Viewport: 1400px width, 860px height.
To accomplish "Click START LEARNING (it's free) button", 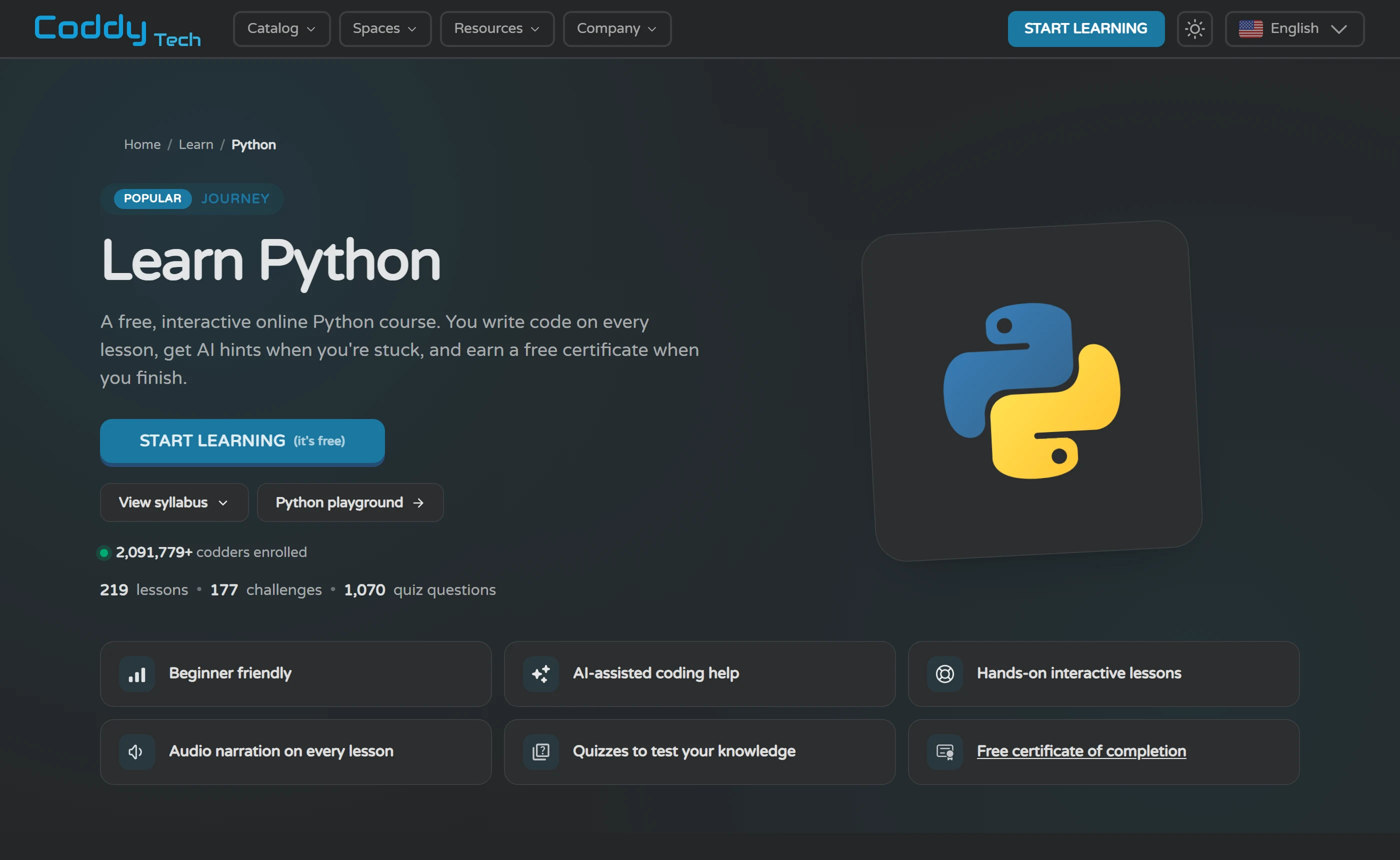I will click(242, 441).
